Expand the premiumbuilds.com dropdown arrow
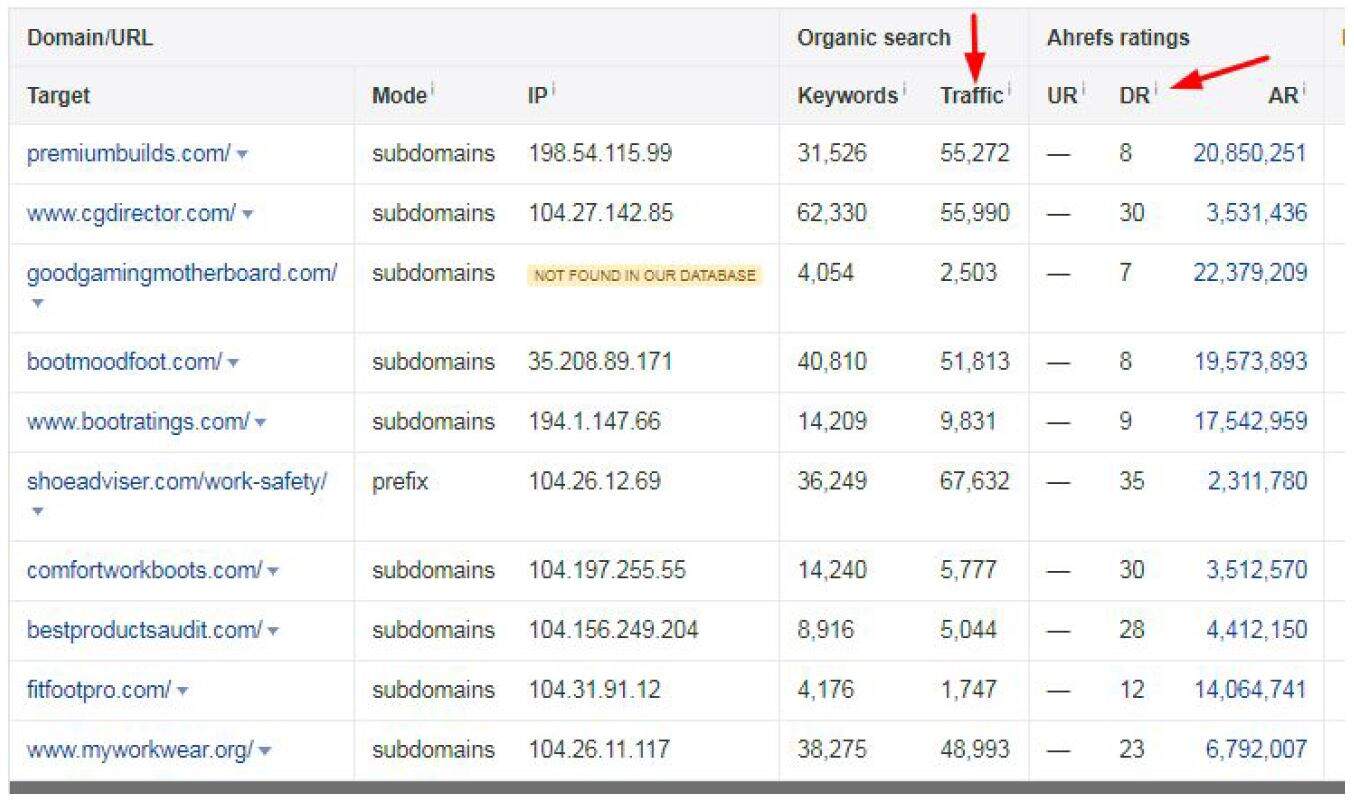Viewport: 1354px width, 802px height. pyautogui.click(x=243, y=155)
